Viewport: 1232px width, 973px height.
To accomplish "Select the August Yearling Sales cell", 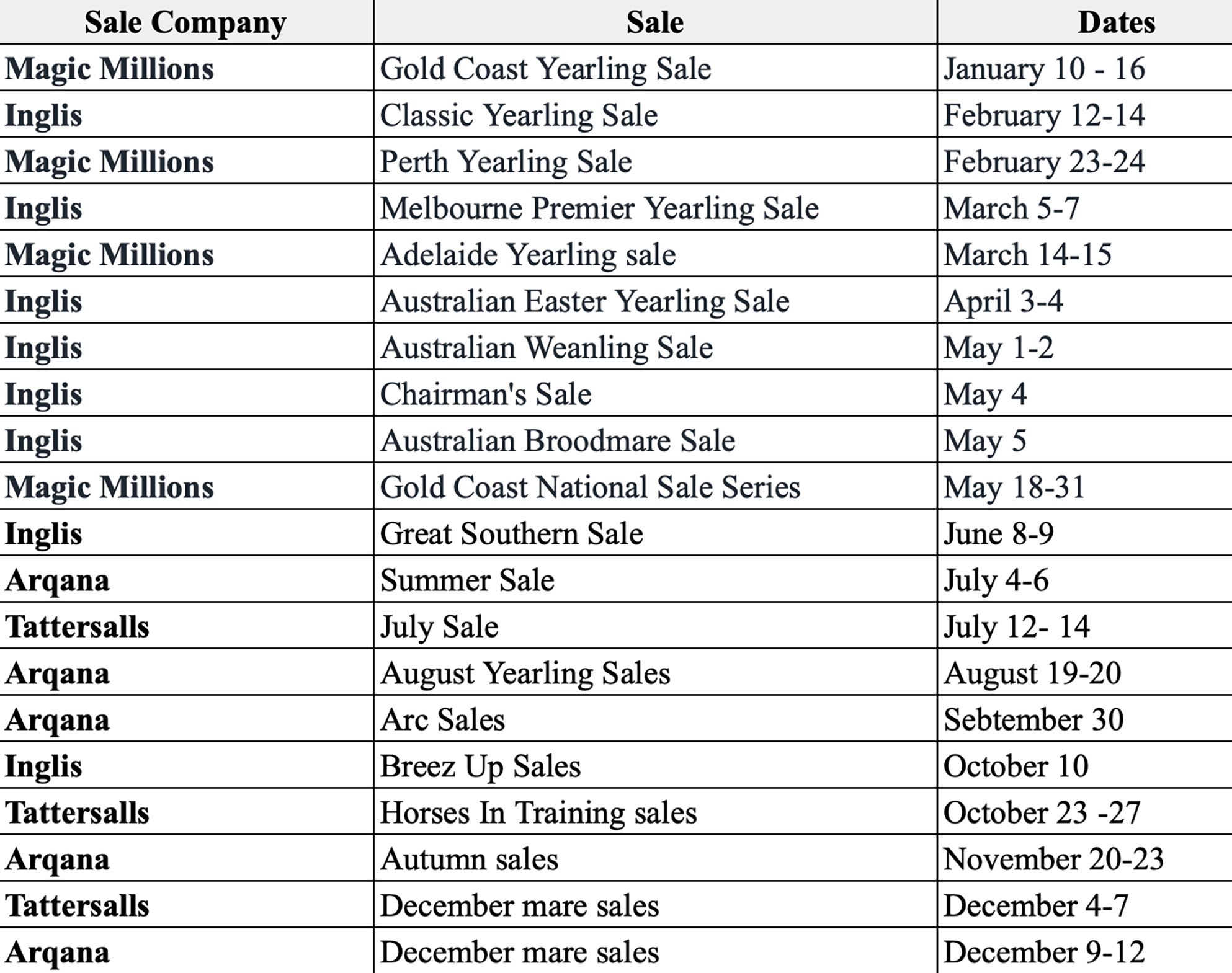I will click(655, 672).
